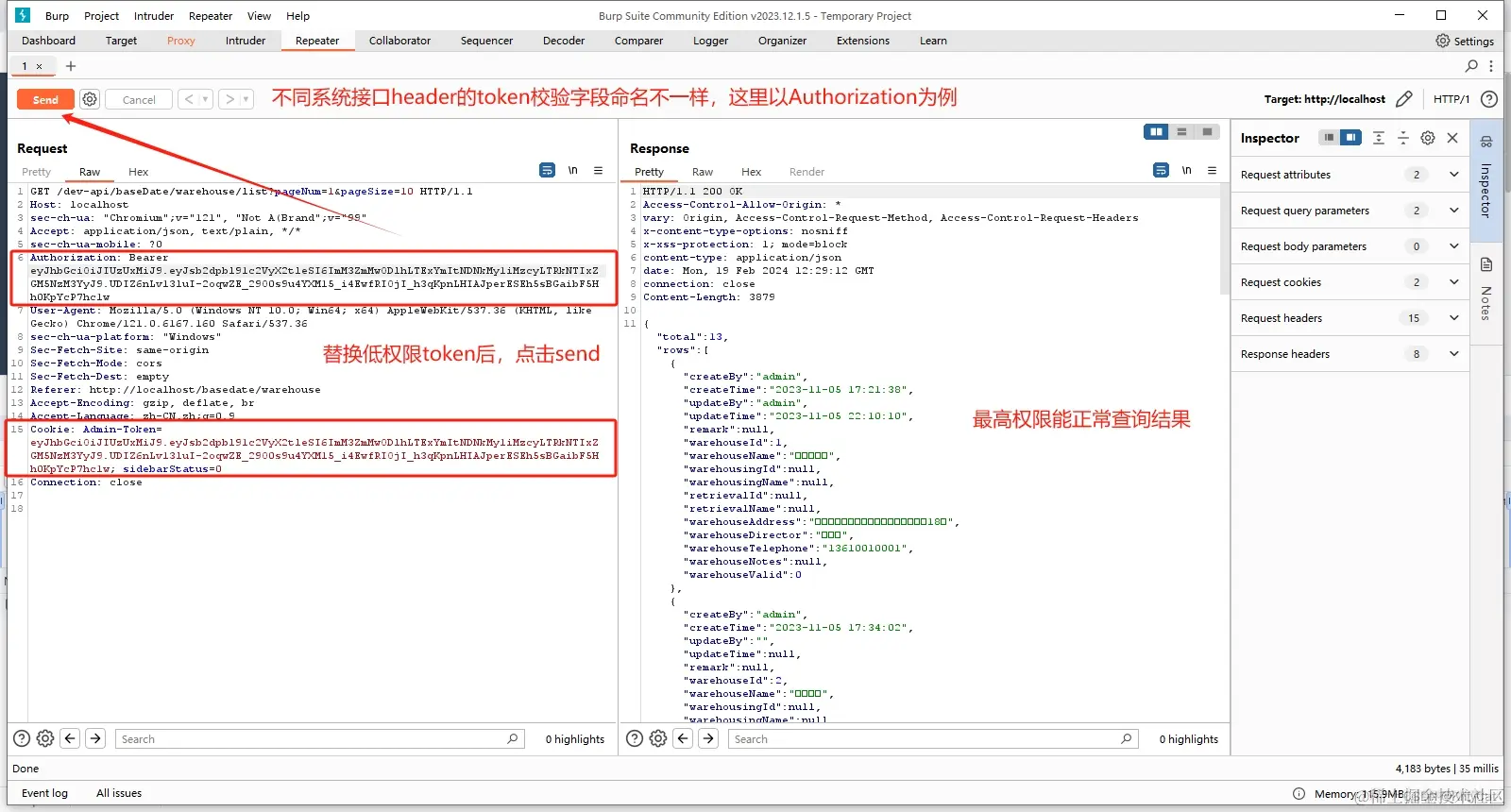
Task: Expand Request body parameters section
Action: tap(1350, 246)
